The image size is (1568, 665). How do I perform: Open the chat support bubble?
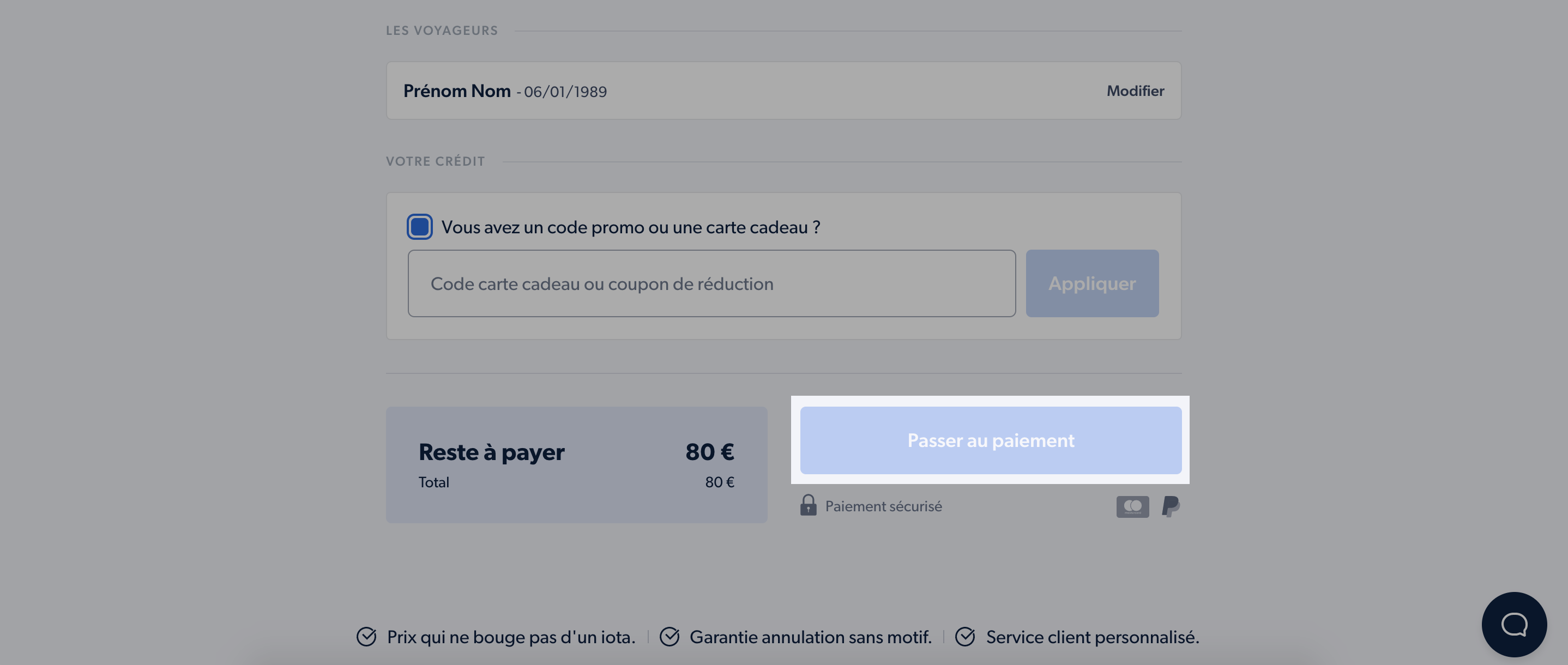click(1514, 624)
